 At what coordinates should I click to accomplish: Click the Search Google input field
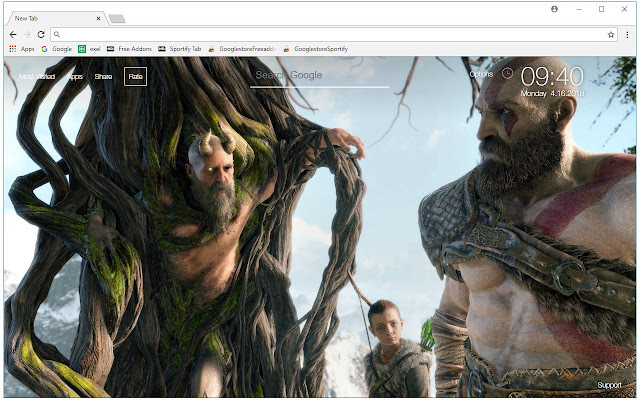320,76
